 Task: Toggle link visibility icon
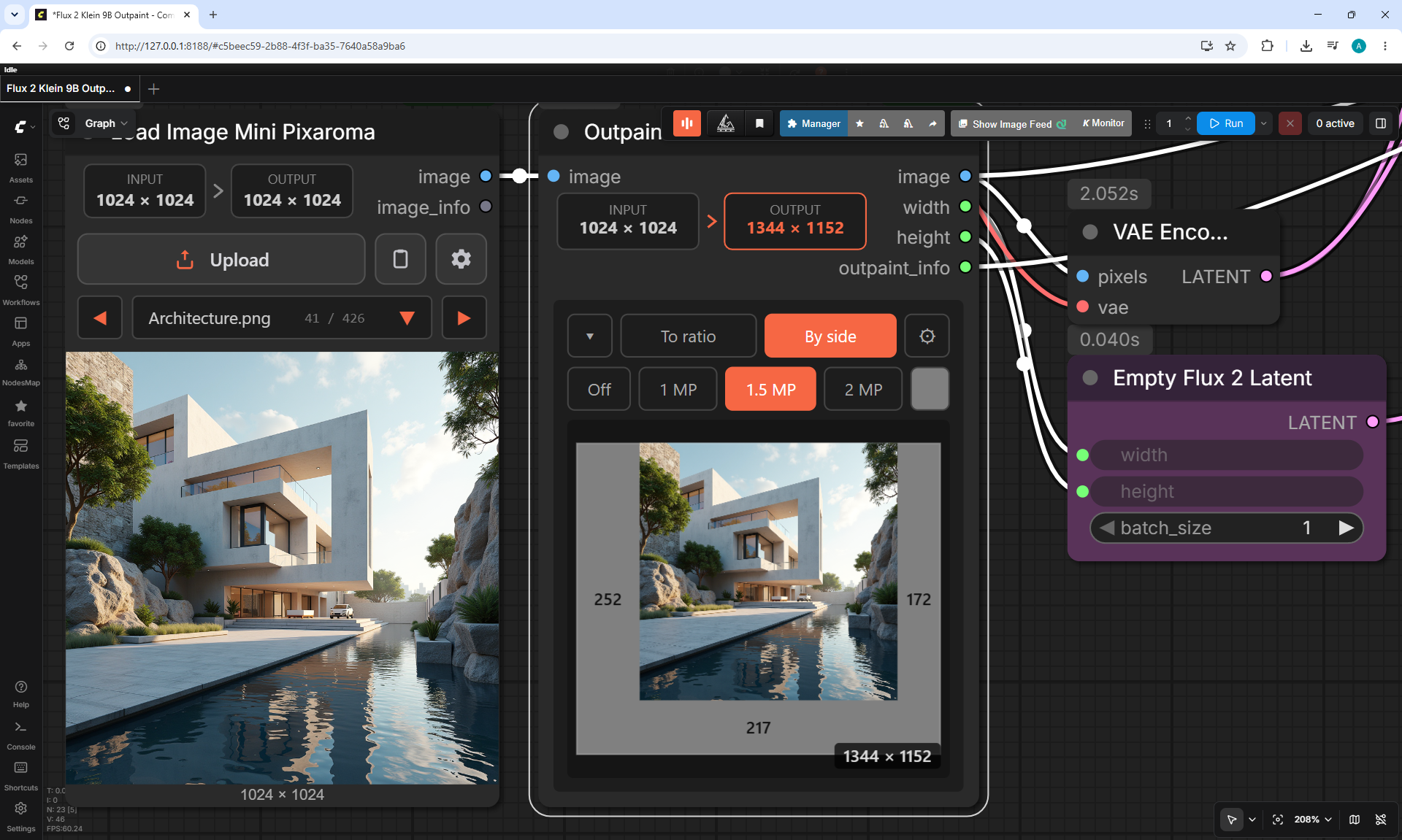(1381, 820)
